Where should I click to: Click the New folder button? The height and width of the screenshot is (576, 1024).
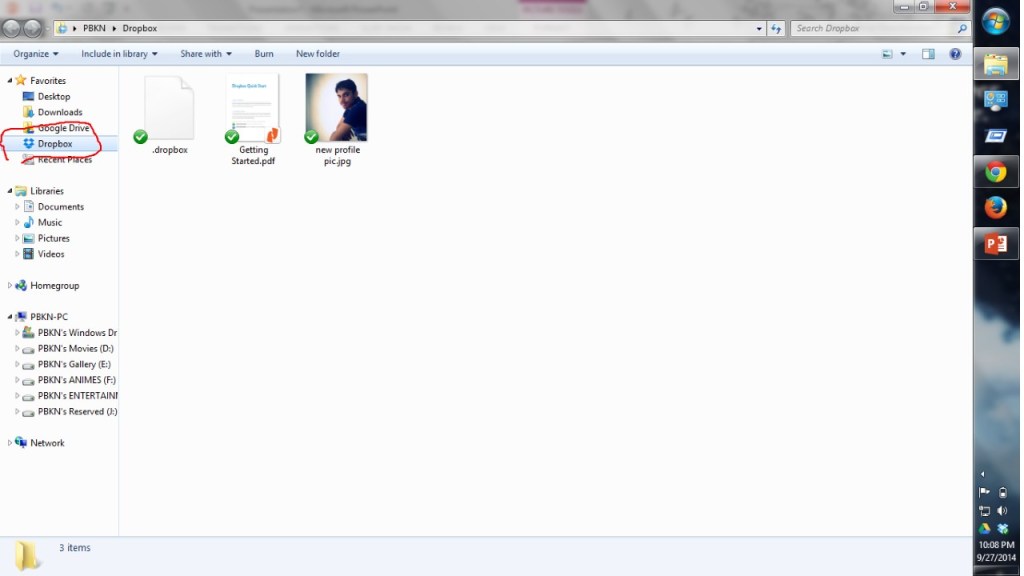(317, 54)
